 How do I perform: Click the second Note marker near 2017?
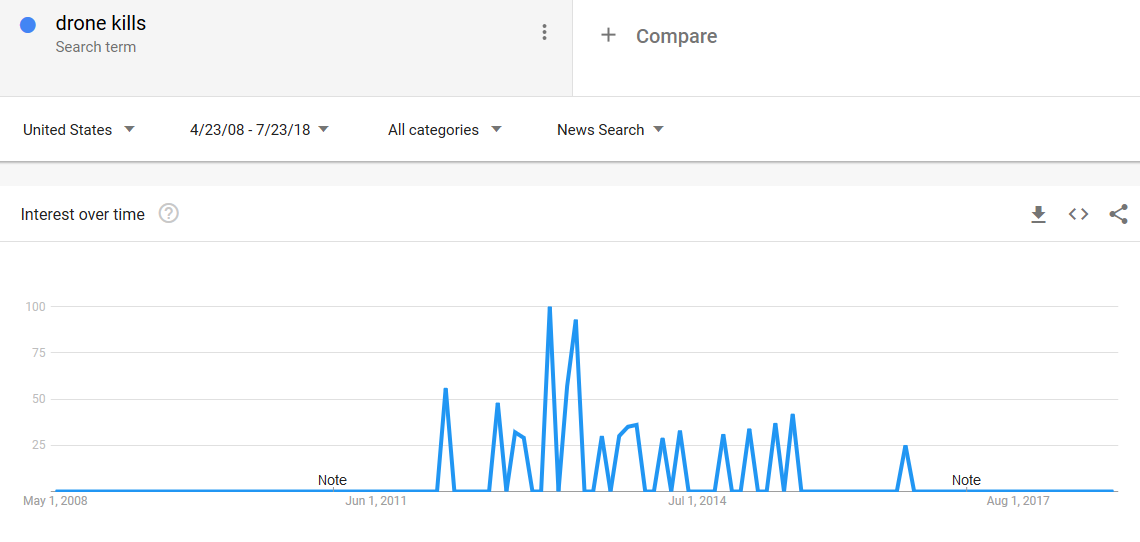click(x=966, y=480)
